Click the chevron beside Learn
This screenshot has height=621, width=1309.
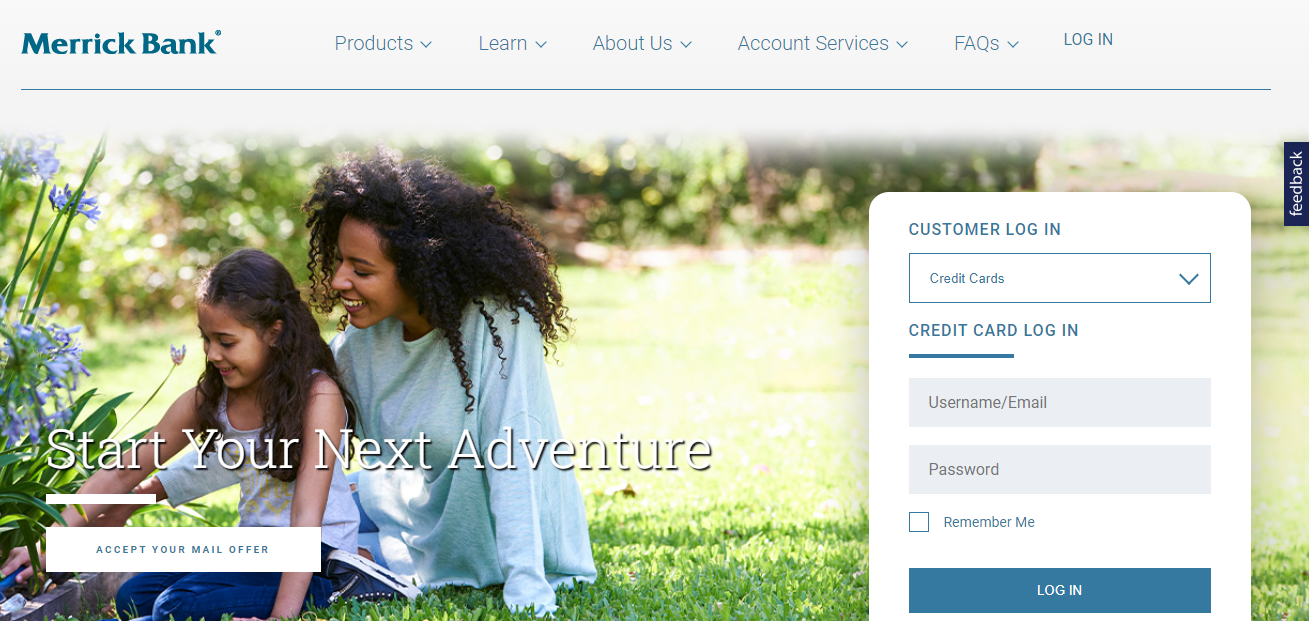pyautogui.click(x=541, y=44)
